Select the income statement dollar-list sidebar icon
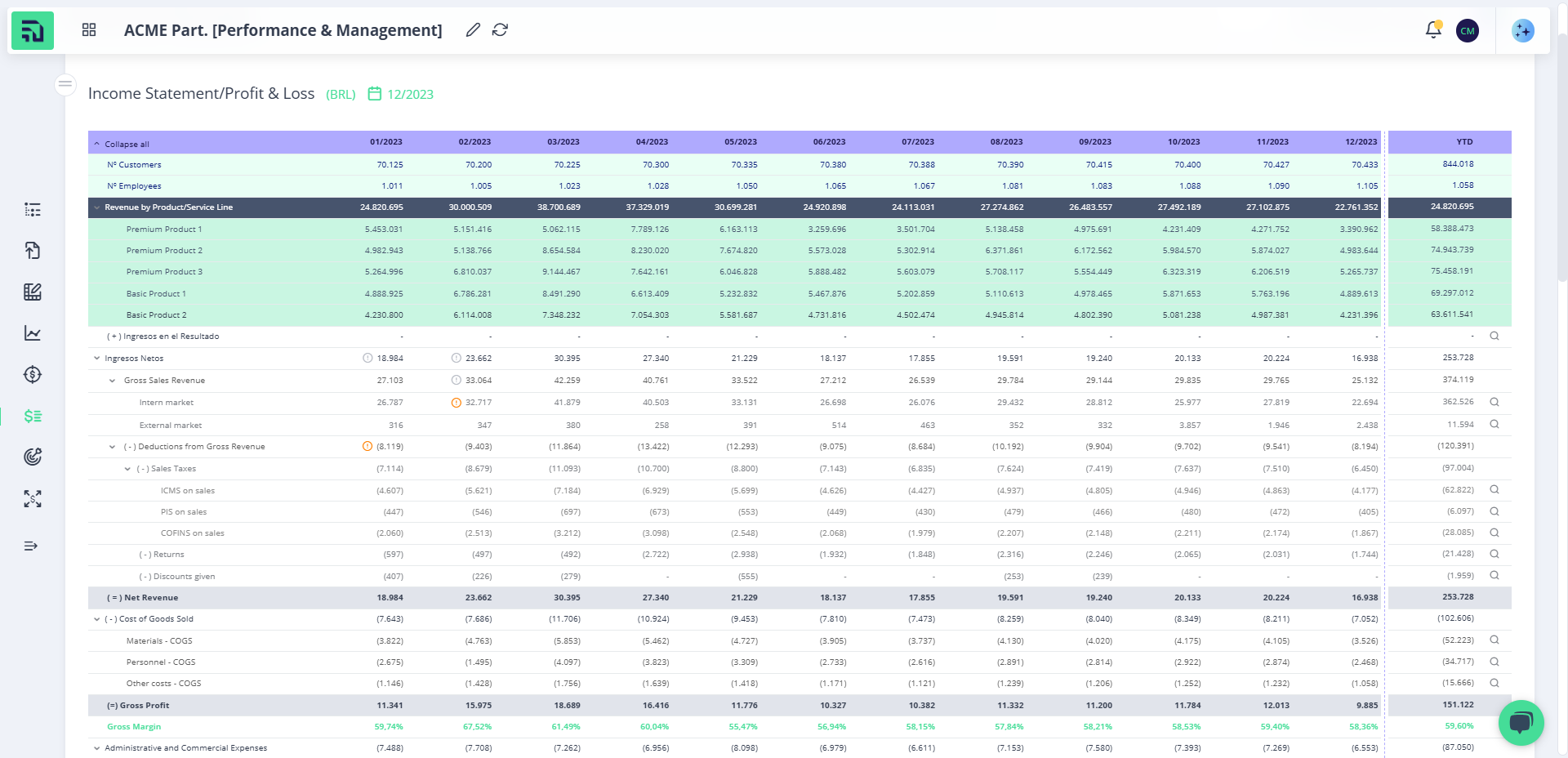The image size is (1568, 758). coord(33,416)
